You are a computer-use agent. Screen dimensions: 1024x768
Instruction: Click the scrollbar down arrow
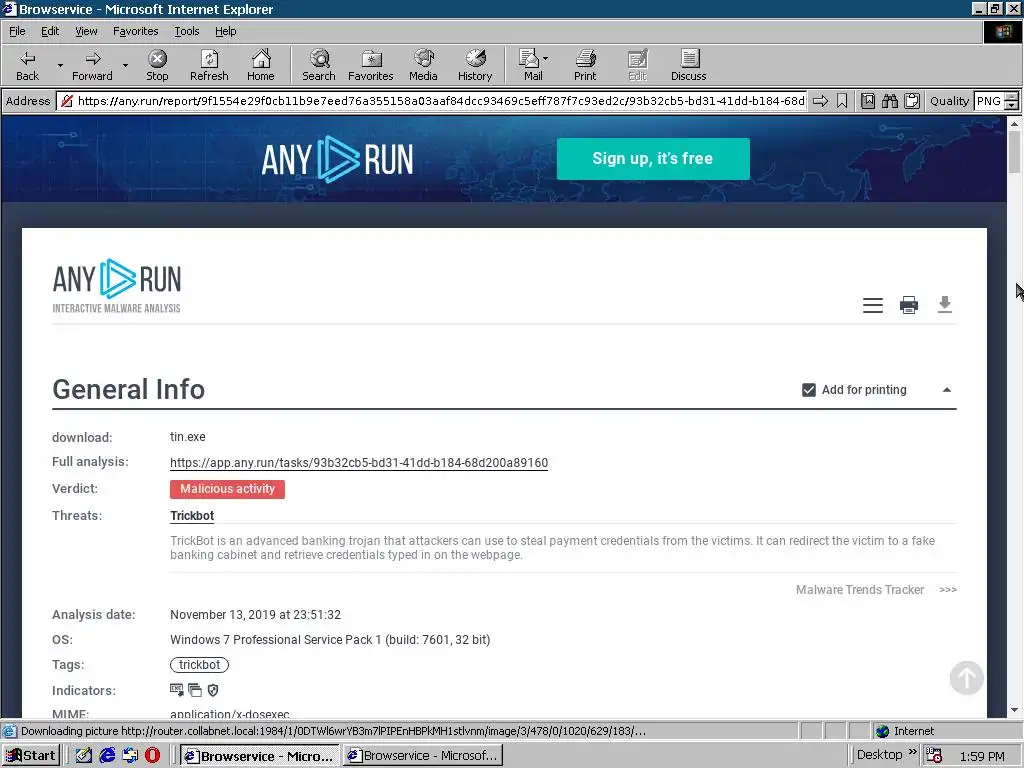(x=1014, y=710)
